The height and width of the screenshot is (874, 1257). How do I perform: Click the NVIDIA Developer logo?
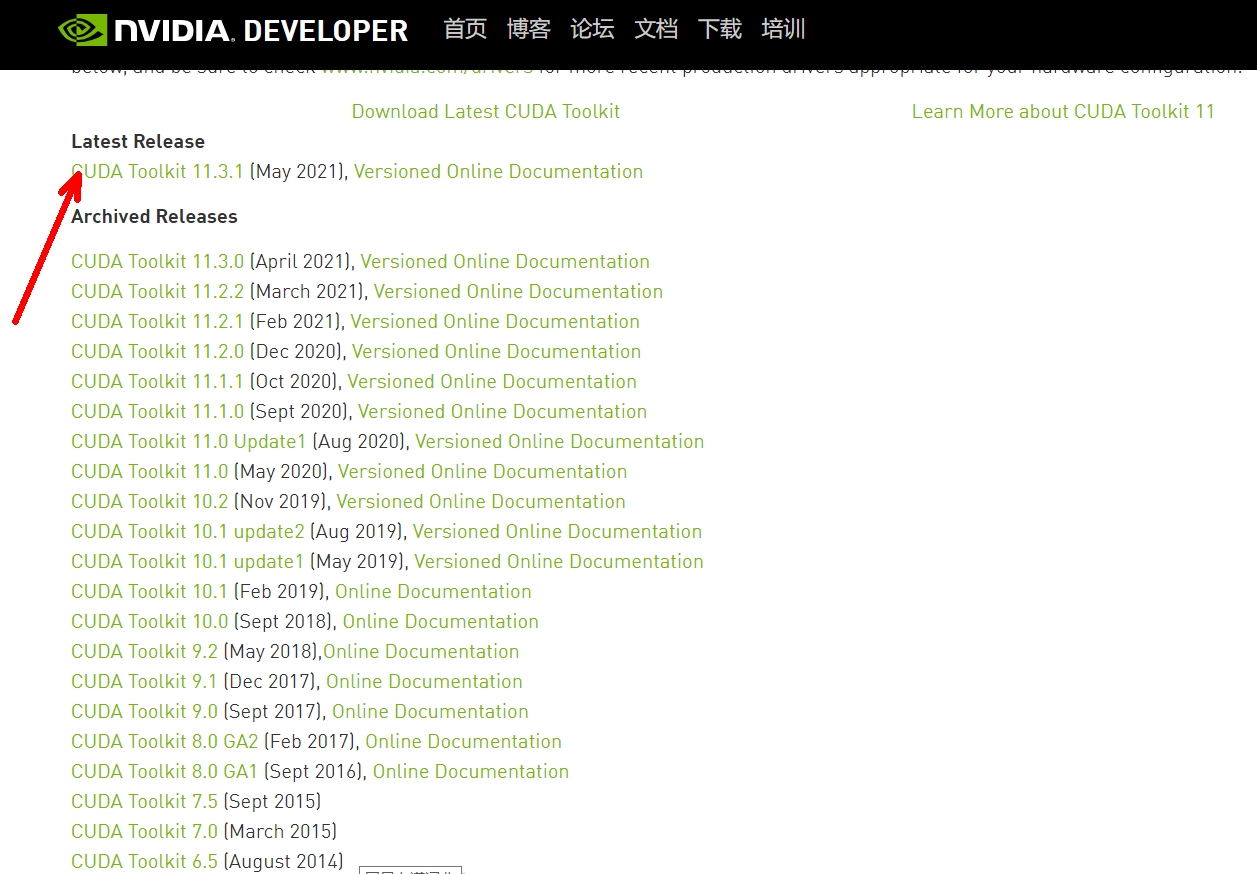point(233,30)
